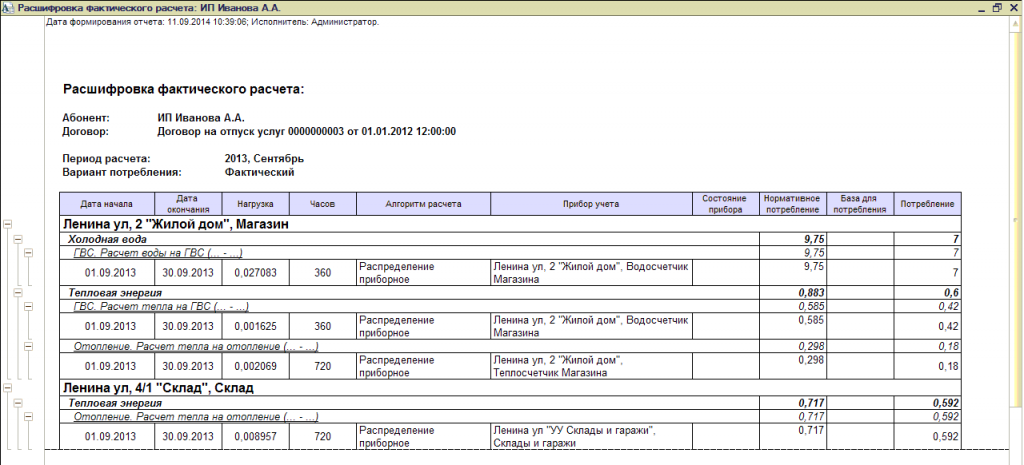Click 'ГВС. Расчет воды на ГВС (... - ...)' row
The image size is (1024, 465).
409,253
